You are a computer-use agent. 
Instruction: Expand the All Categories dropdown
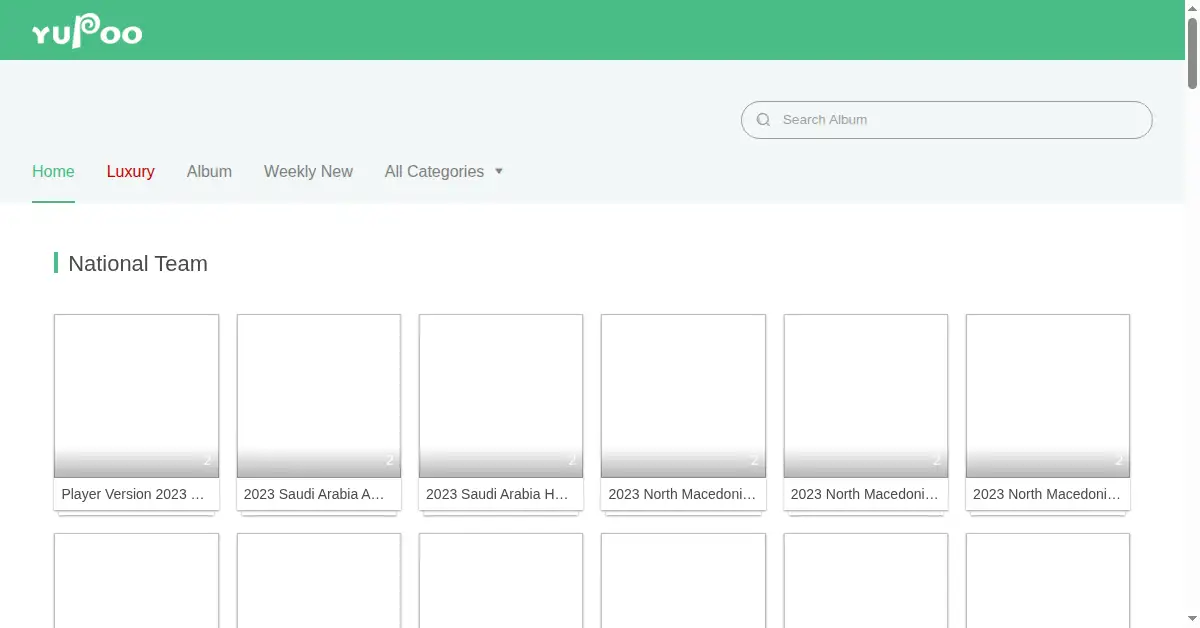tap(444, 172)
